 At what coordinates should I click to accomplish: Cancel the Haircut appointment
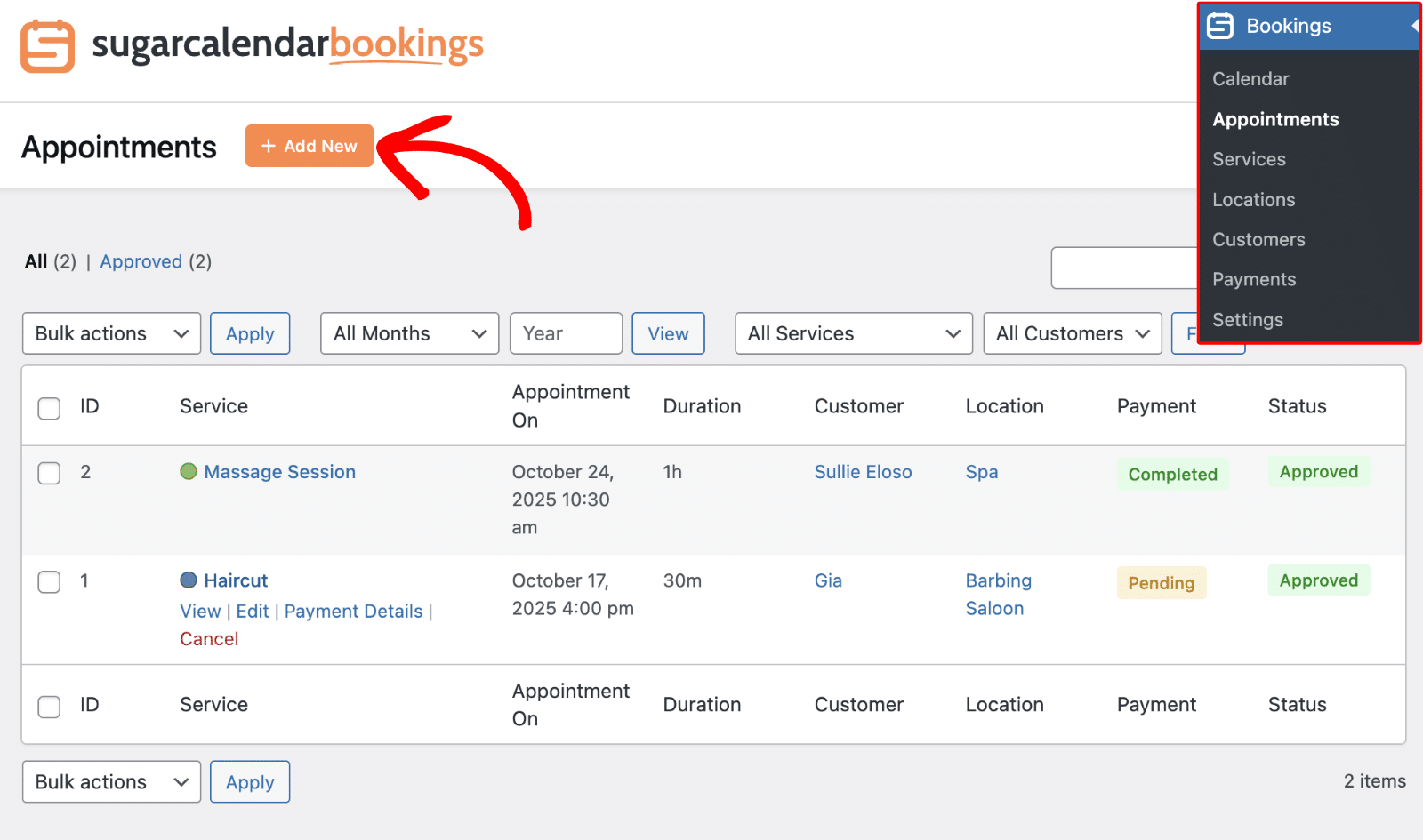209,639
